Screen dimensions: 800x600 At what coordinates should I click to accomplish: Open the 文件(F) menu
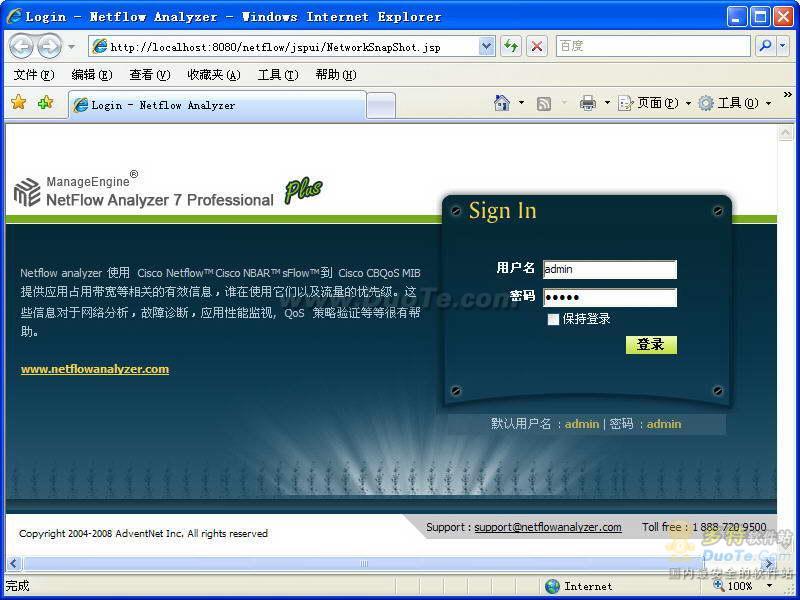(33, 75)
